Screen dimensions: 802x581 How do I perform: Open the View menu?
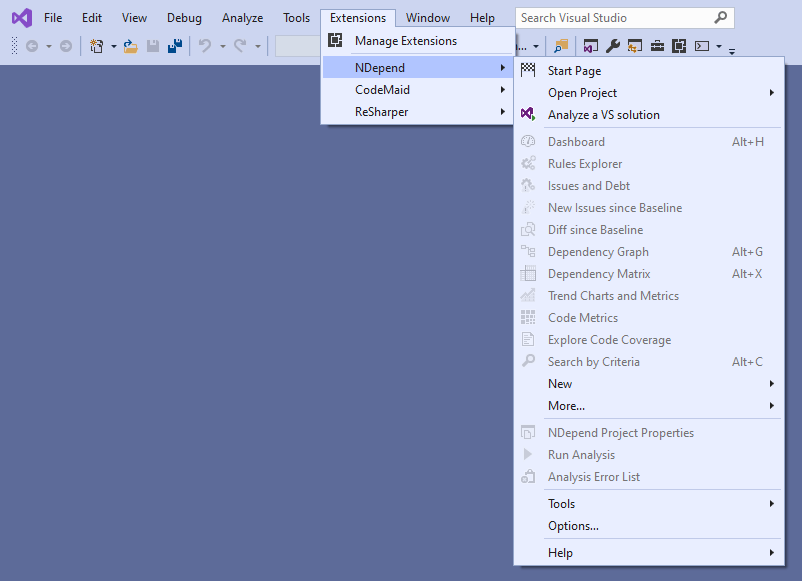134,18
